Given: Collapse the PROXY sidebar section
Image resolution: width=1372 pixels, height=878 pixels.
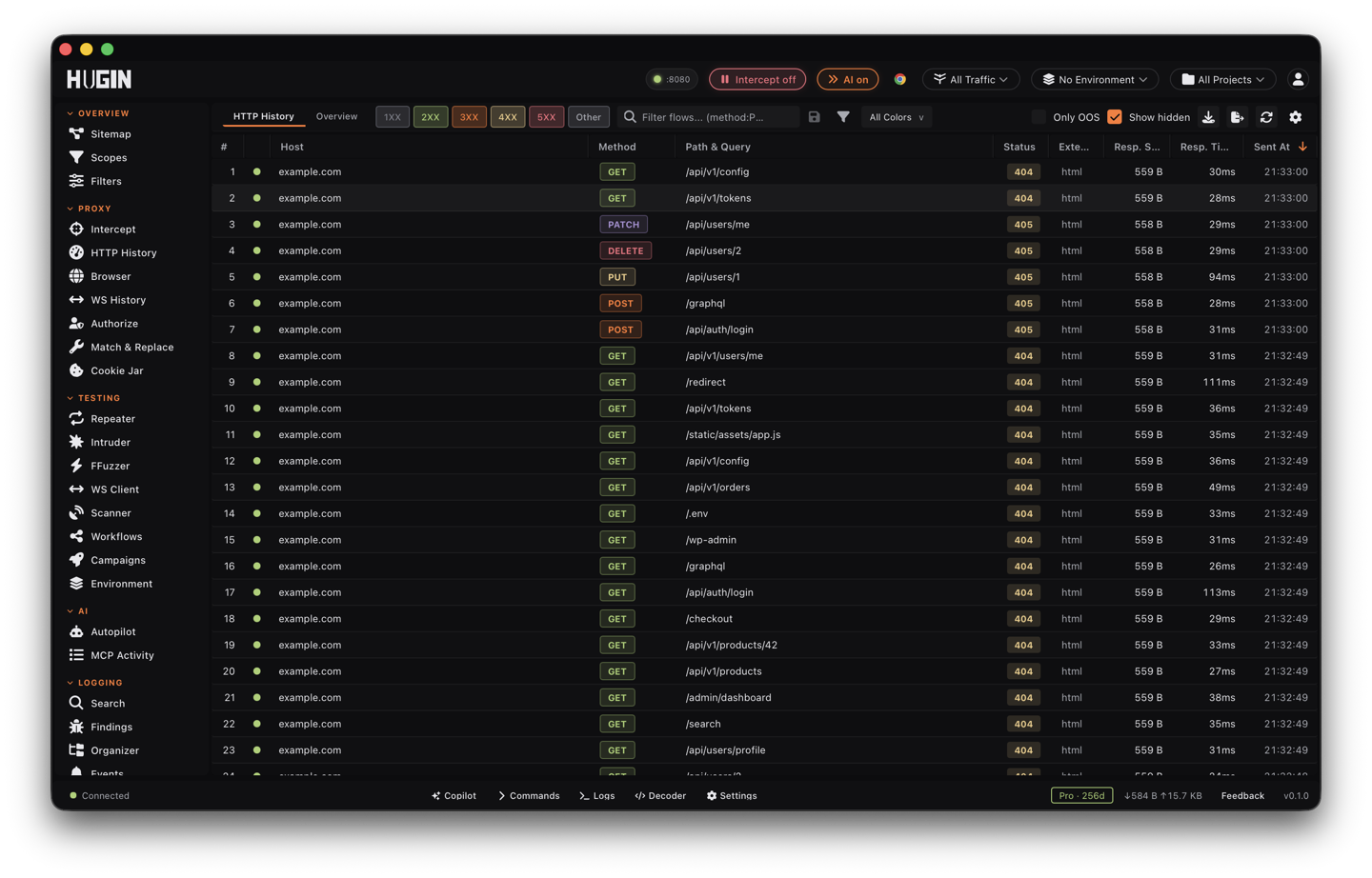Looking at the screenshot, I should click(x=90, y=209).
